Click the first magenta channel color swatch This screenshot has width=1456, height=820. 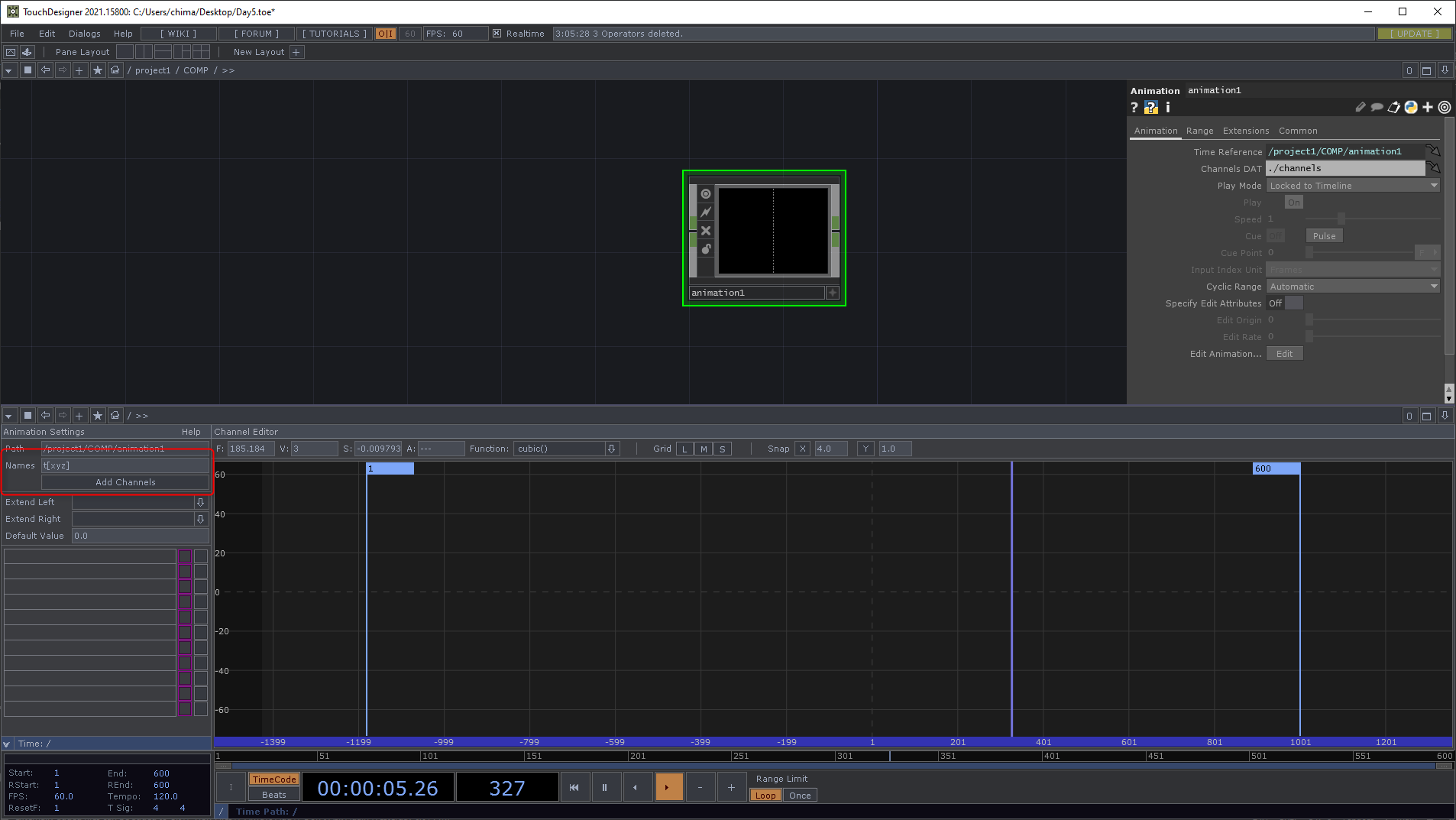[x=185, y=556]
